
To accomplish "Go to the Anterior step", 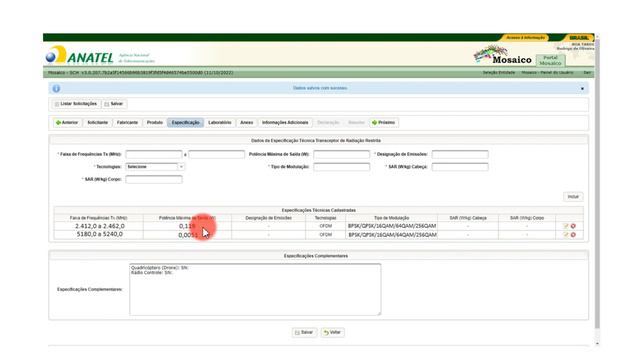I will 67,122.
